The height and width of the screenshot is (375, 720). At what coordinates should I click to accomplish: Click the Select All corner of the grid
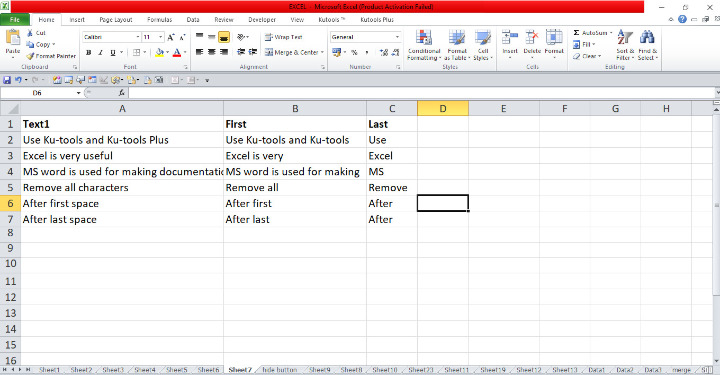[10, 109]
